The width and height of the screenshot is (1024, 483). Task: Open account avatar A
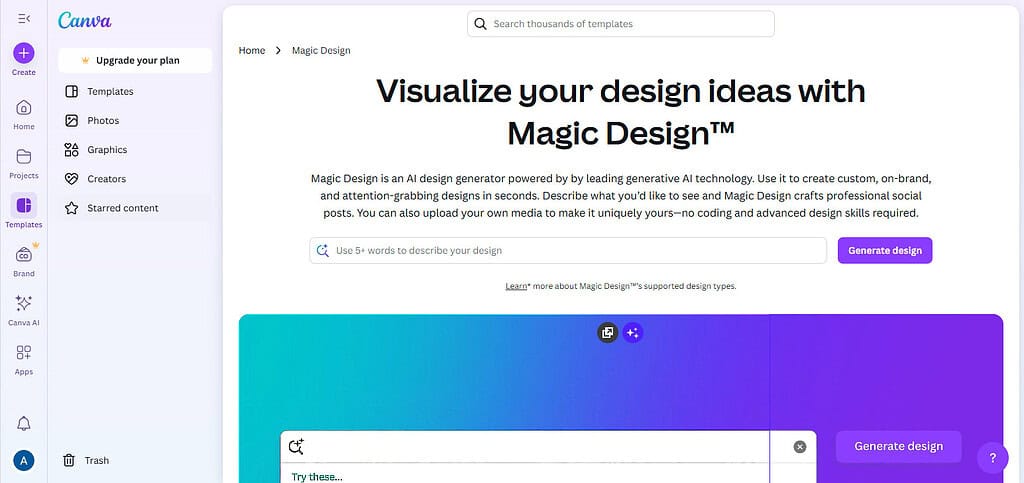[24, 461]
